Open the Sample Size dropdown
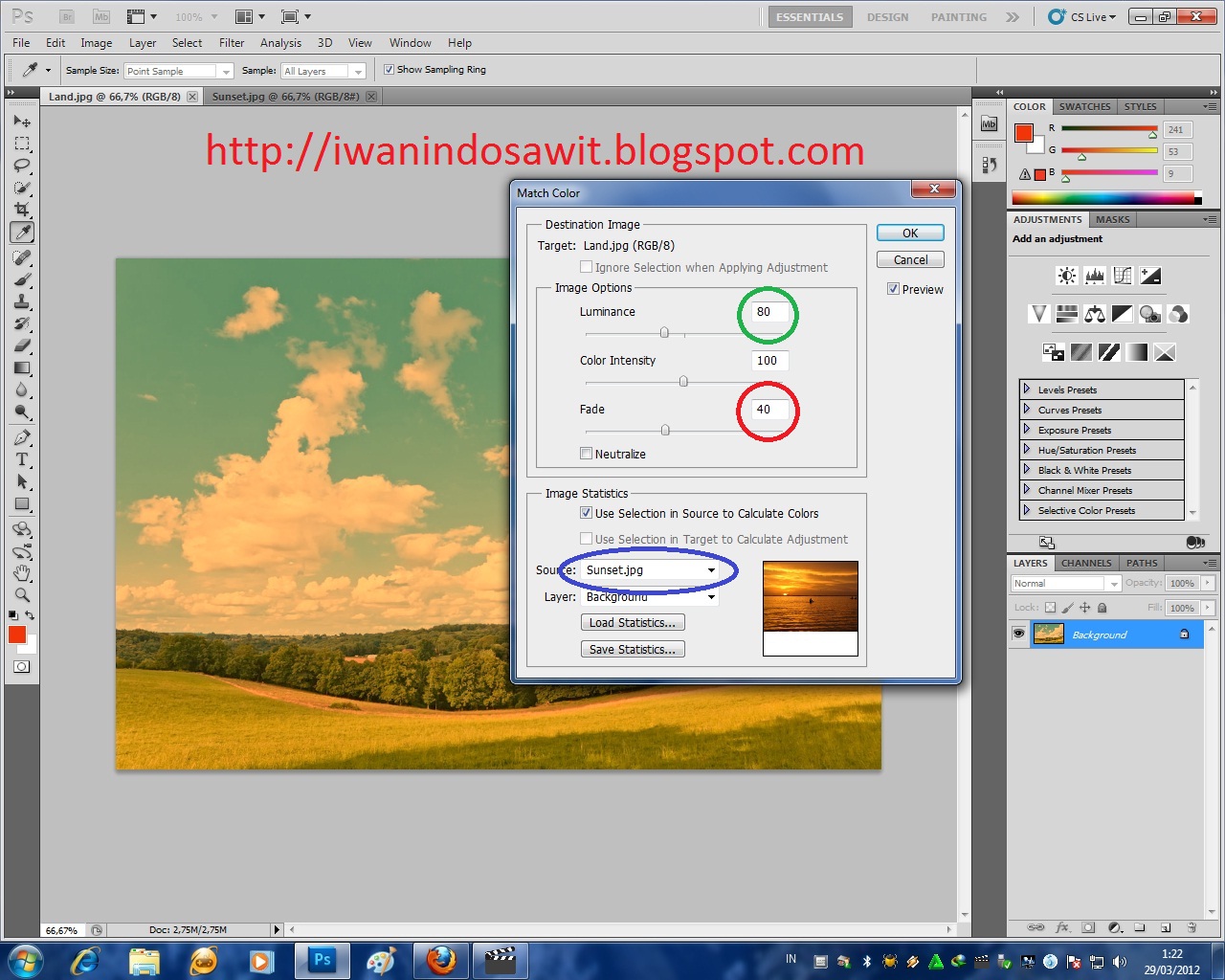1225x980 pixels. [179, 71]
